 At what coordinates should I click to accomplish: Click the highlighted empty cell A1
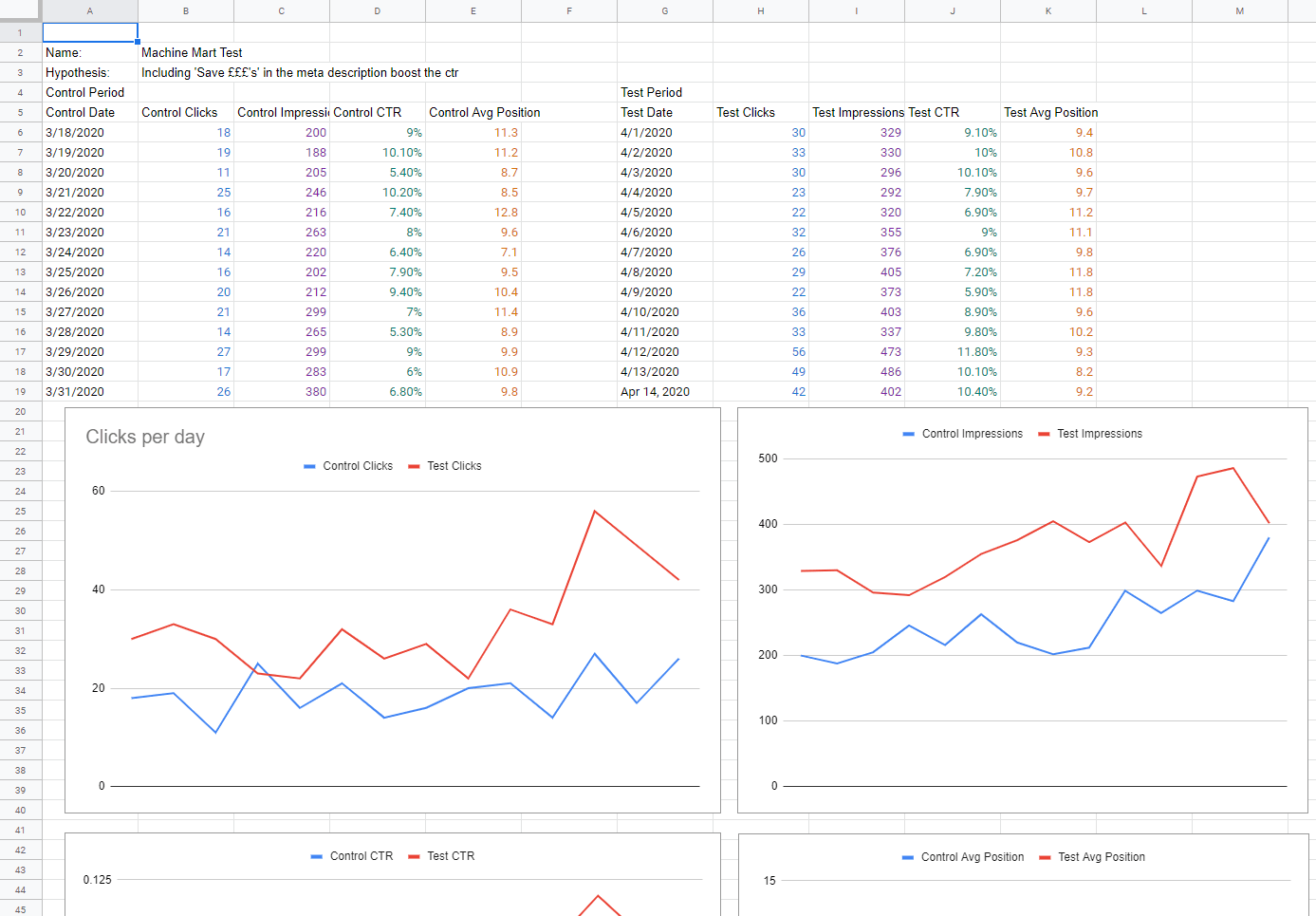point(90,33)
